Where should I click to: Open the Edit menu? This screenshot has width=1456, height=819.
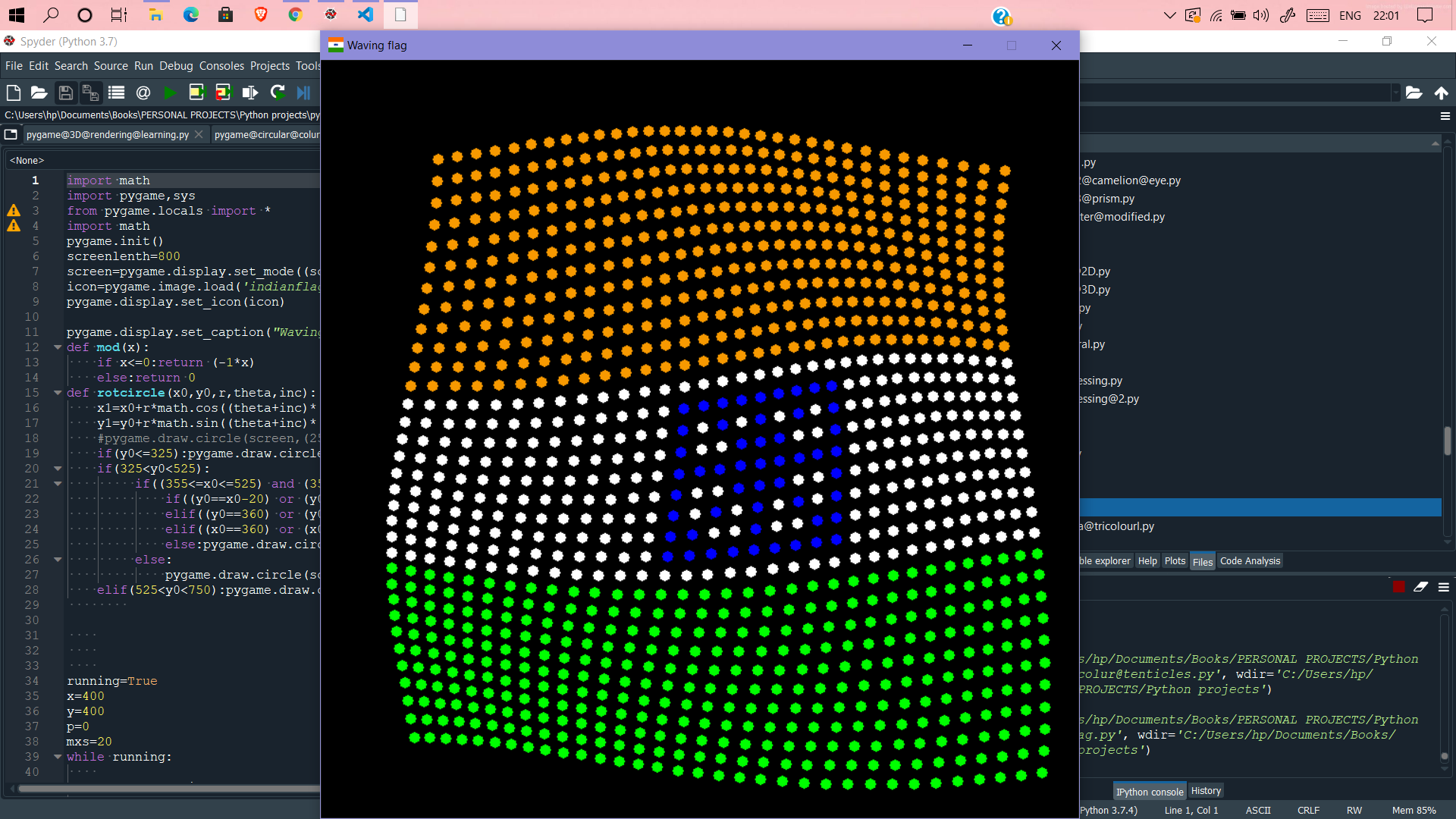(39, 66)
